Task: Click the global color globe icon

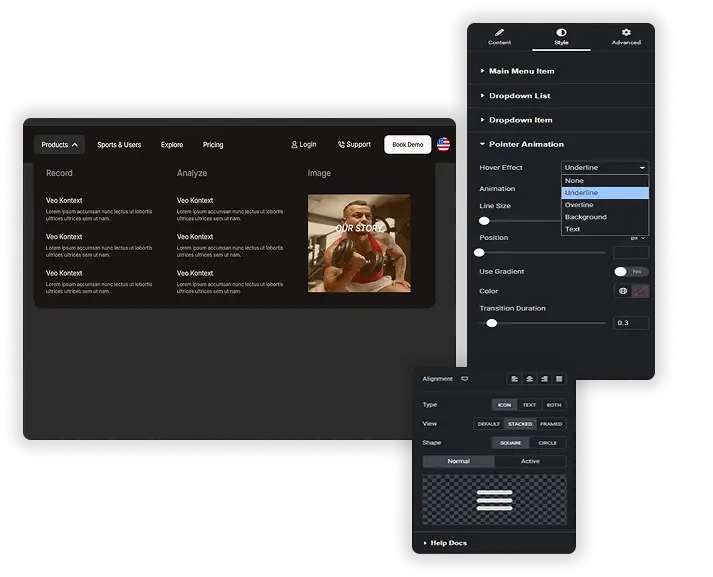Action: [623, 291]
